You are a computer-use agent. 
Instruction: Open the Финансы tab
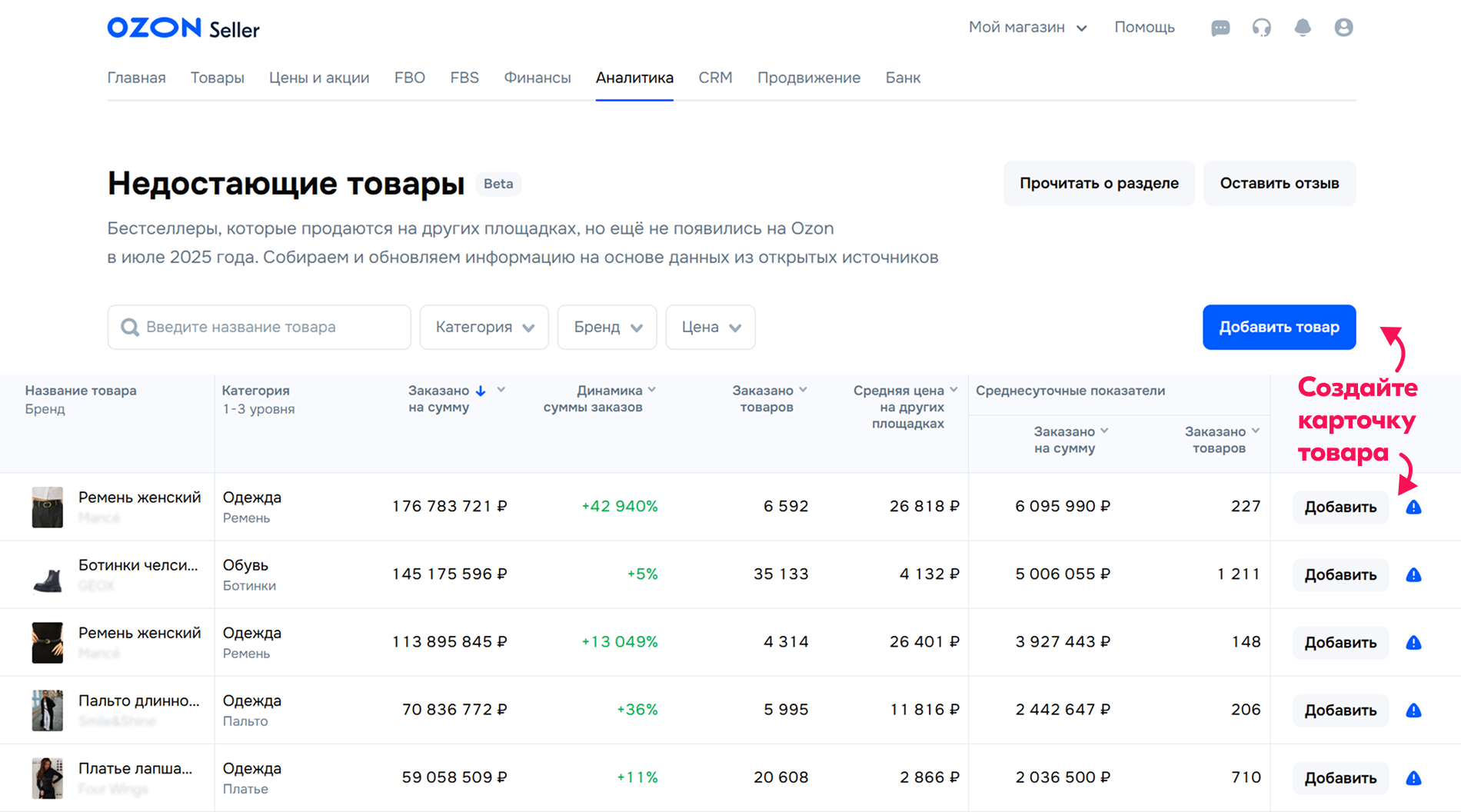tap(537, 78)
